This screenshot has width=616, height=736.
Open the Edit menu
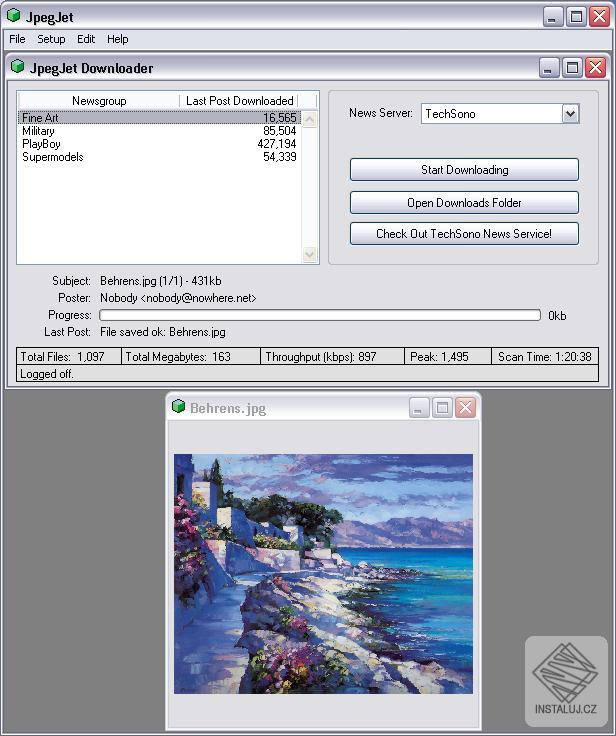pyautogui.click(x=86, y=39)
